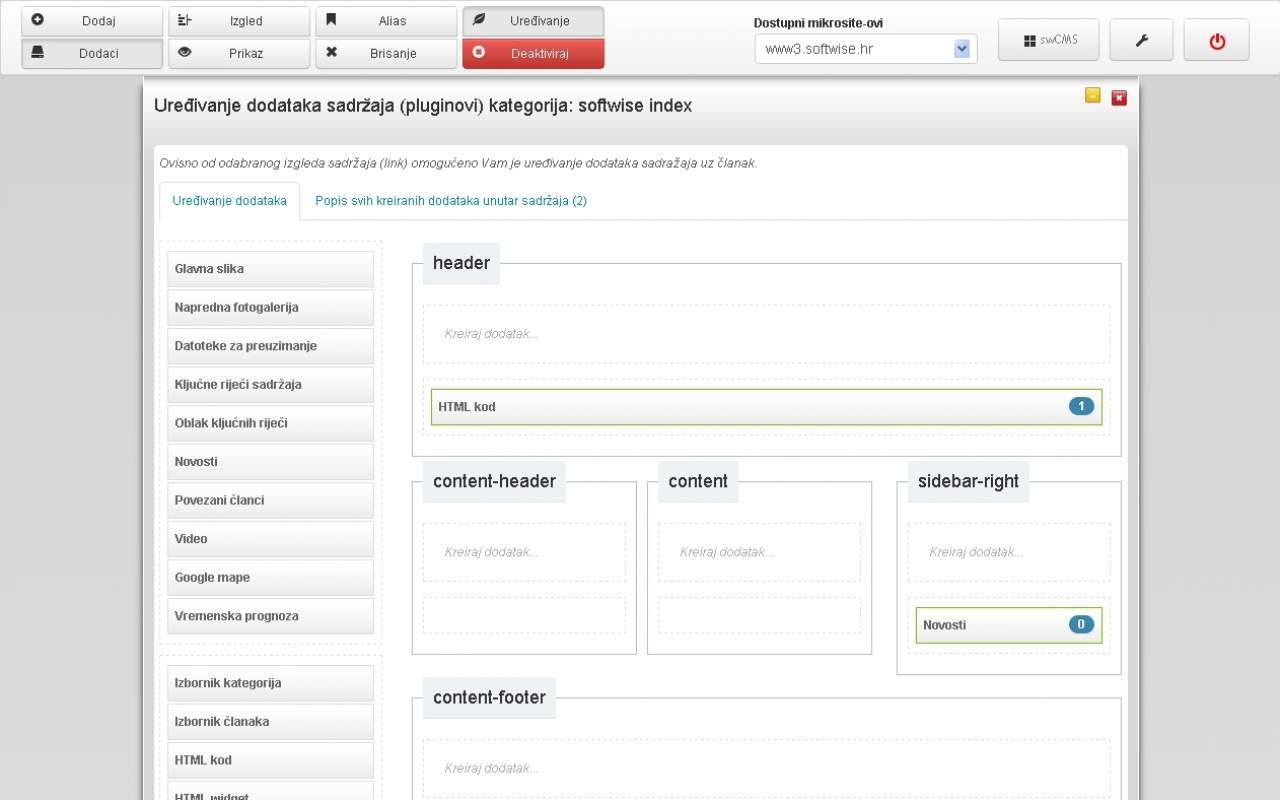Select the Izbornik članaka plugin
The height and width of the screenshot is (800, 1280).
tap(270, 721)
